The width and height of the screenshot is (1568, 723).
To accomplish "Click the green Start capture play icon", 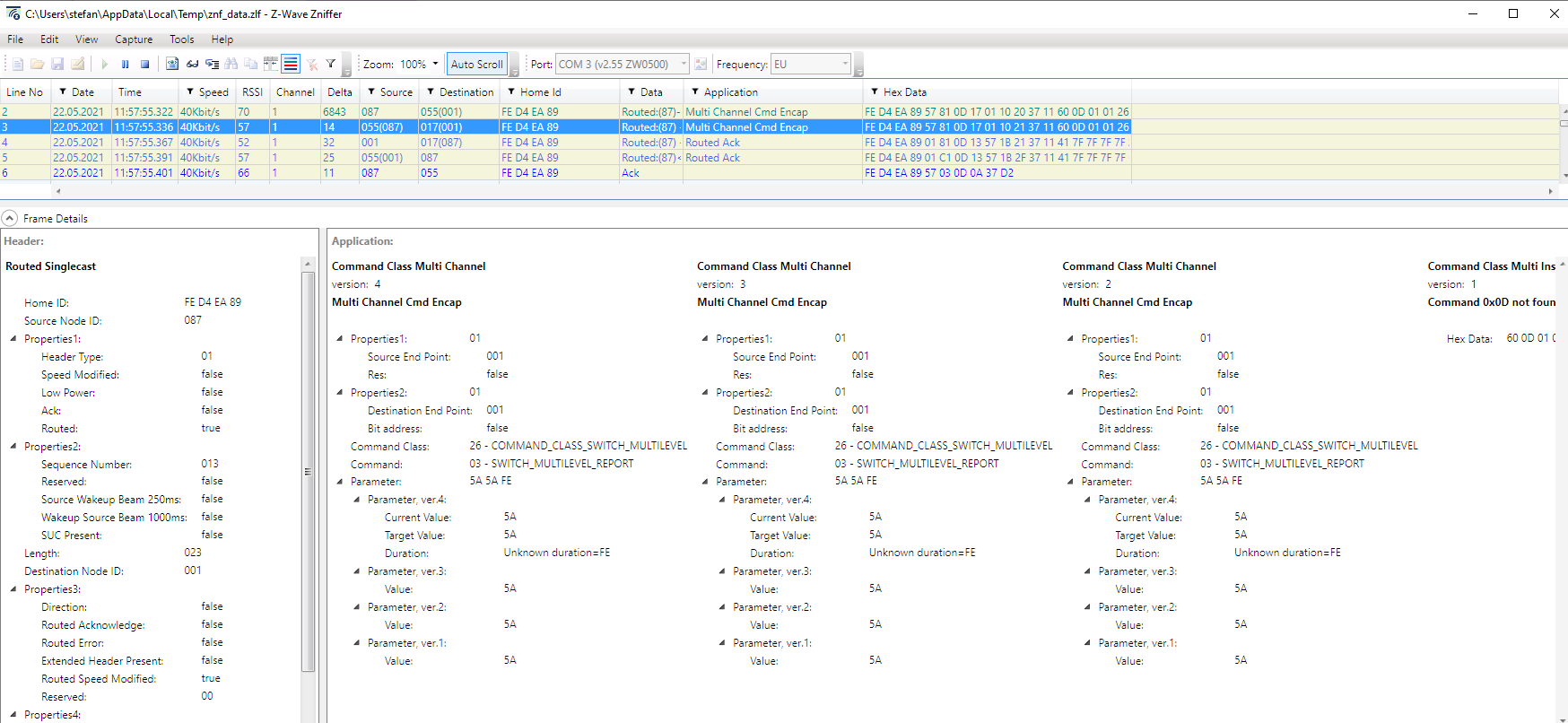I will pyautogui.click(x=105, y=65).
